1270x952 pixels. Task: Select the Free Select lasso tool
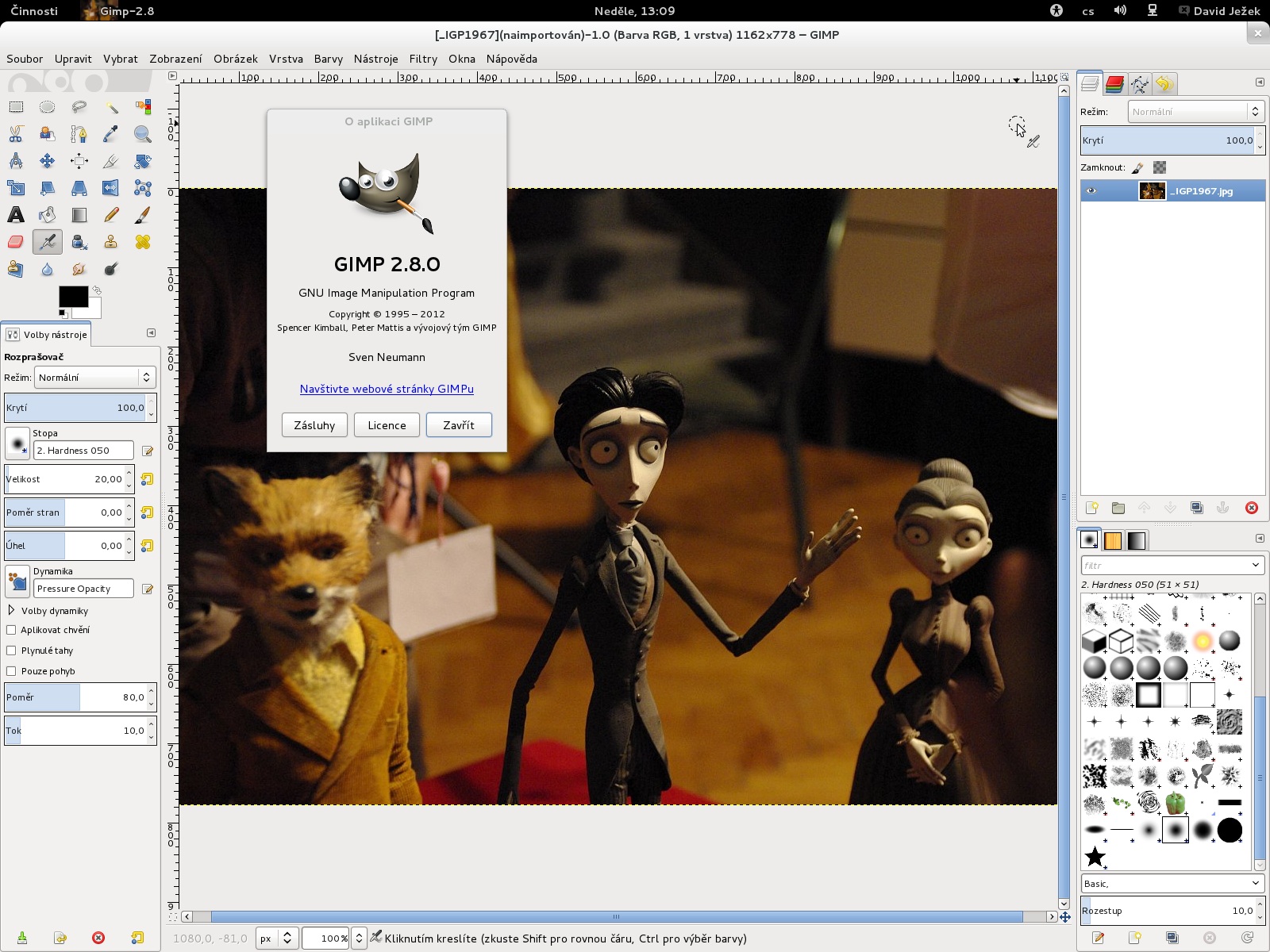pos(79,107)
